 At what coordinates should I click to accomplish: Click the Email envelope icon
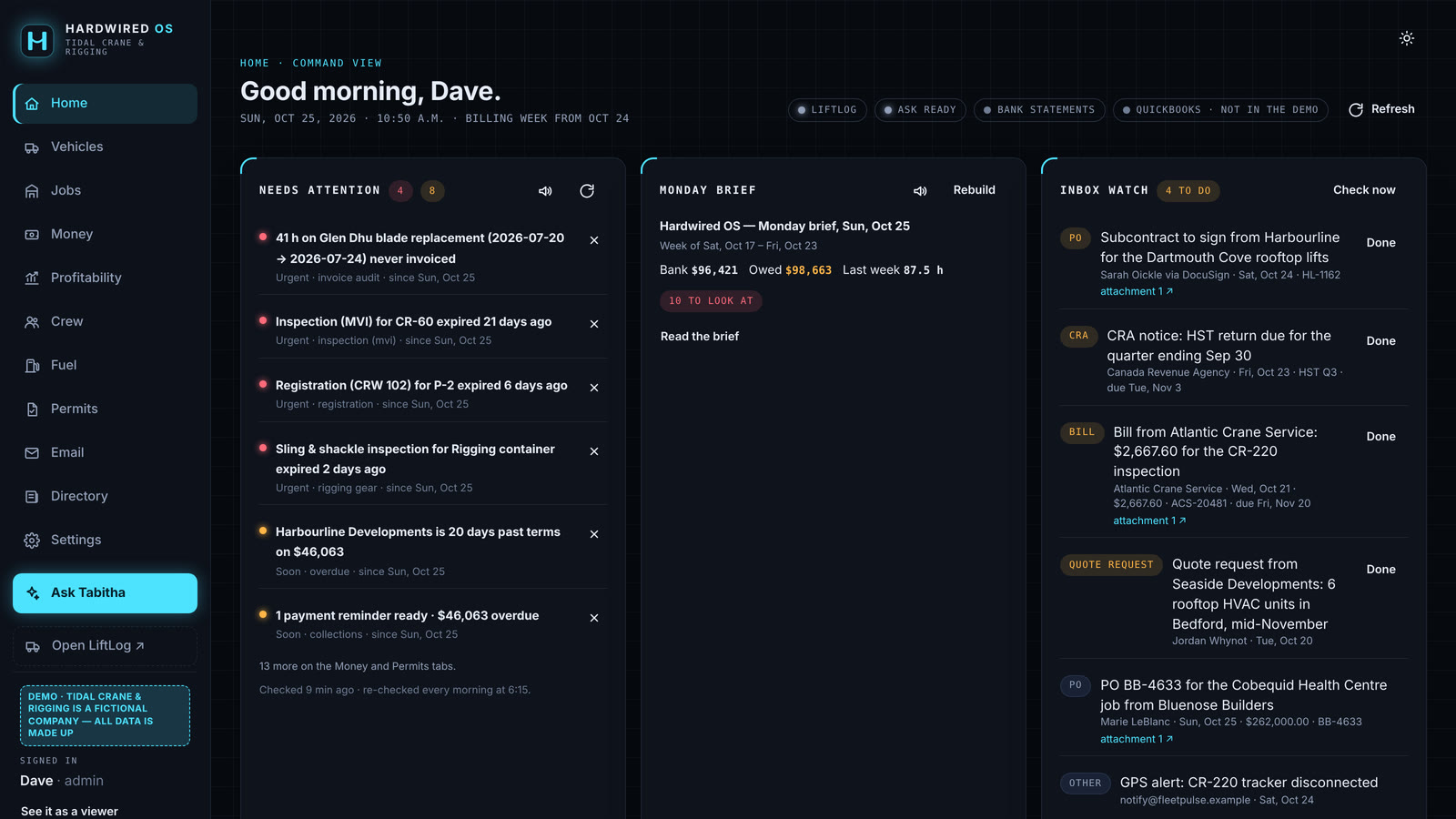click(x=32, y=453)
